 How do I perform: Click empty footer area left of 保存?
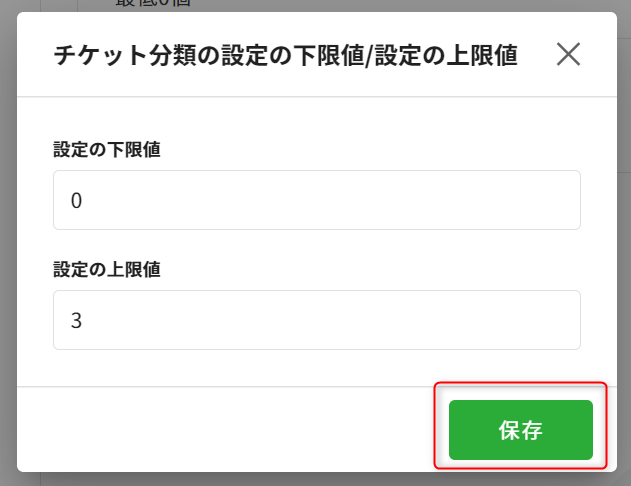(x=225, y=430)
